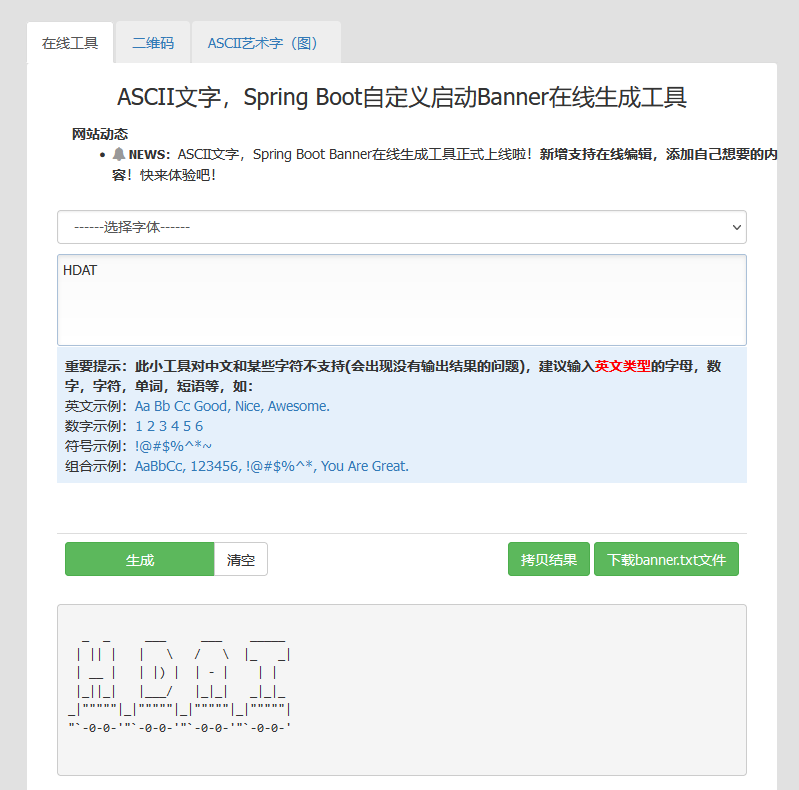The height and width of the screenshot is (790, 799).
Task: Open the 二维码 tab
Action: (x=153, y=43)
